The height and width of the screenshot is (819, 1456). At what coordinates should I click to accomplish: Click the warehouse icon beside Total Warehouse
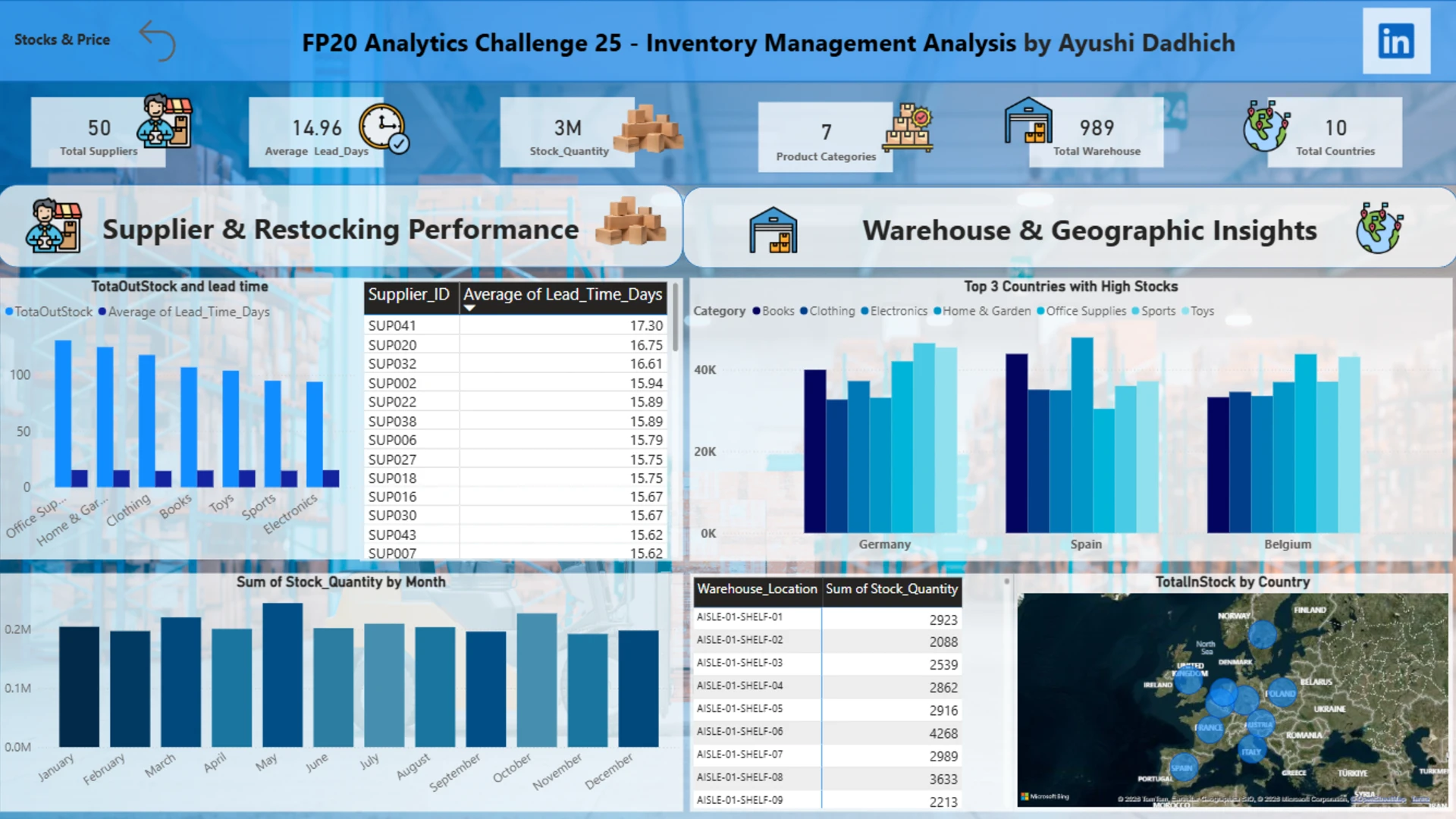coord(1028,121)
